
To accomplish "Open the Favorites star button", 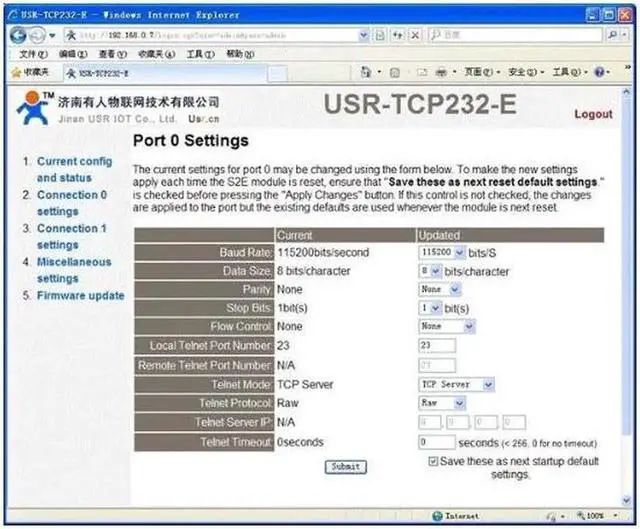I will [28, 73].
